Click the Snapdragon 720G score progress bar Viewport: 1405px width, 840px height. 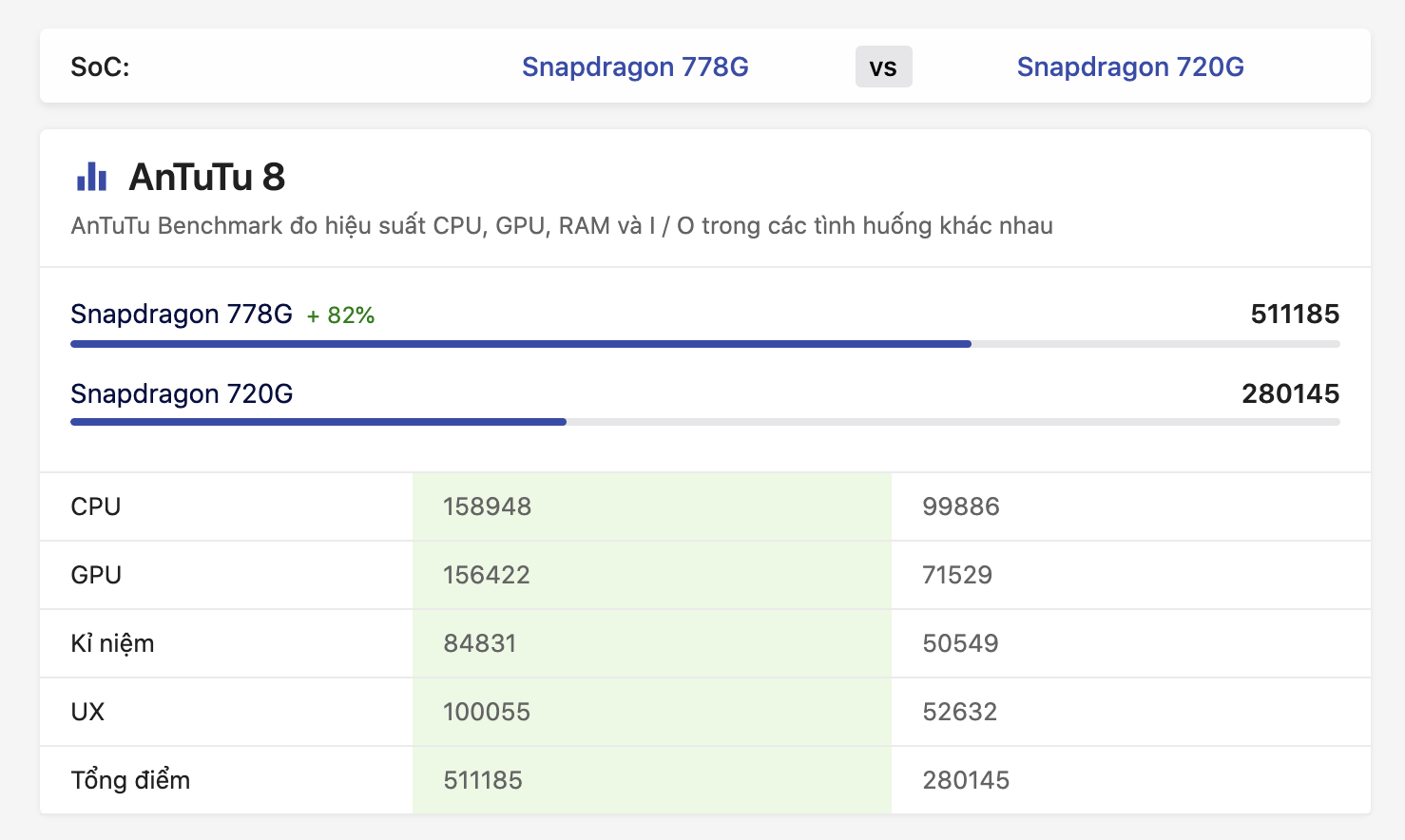coord(318,422)
